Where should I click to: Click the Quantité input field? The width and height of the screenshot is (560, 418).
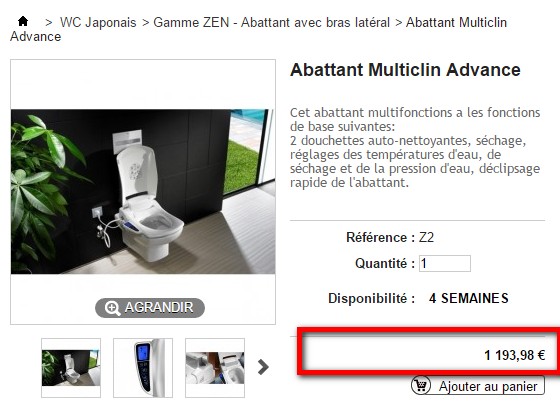(x=445, y=264)
